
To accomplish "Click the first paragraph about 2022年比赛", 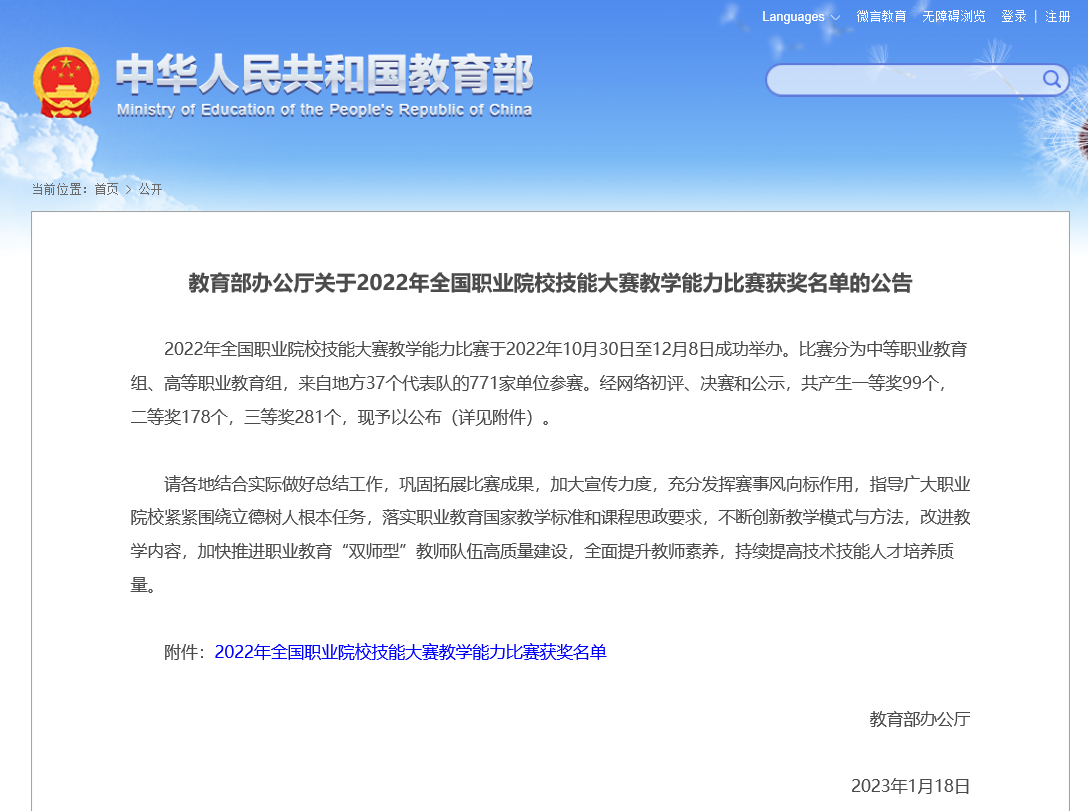I will coord(550,383).
